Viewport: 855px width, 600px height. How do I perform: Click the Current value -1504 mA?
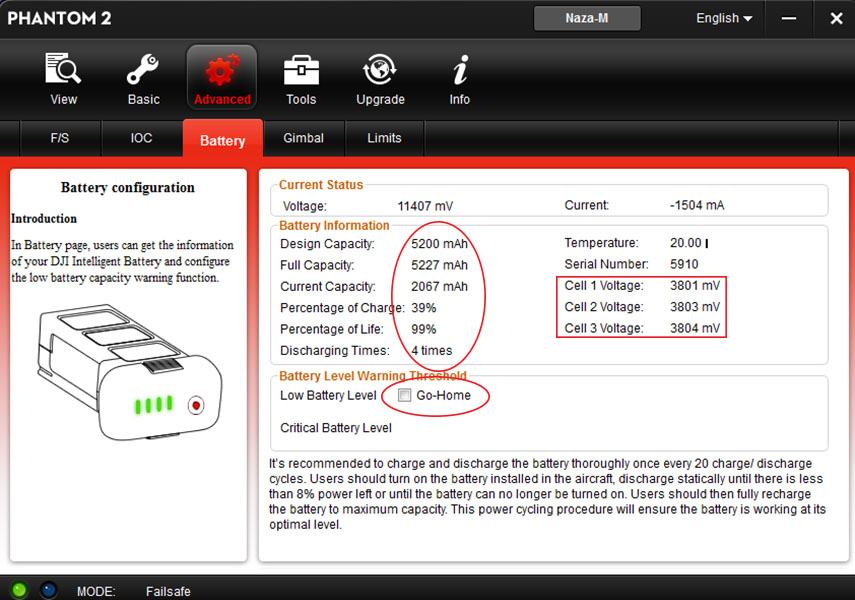(697, 206)
